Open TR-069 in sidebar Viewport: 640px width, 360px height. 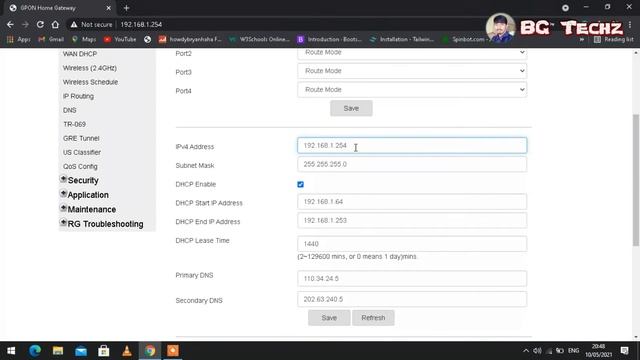pos(74,124)
